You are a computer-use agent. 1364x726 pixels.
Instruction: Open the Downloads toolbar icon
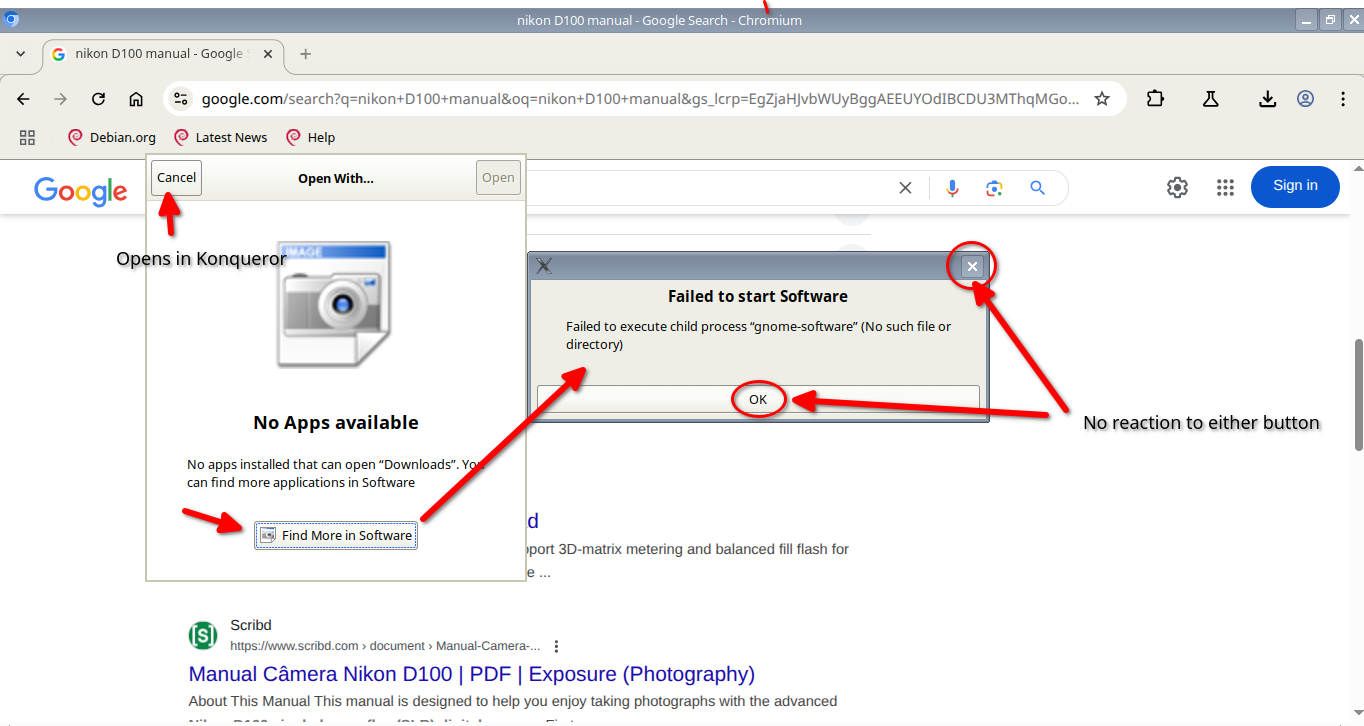[x=1267, y=99]
